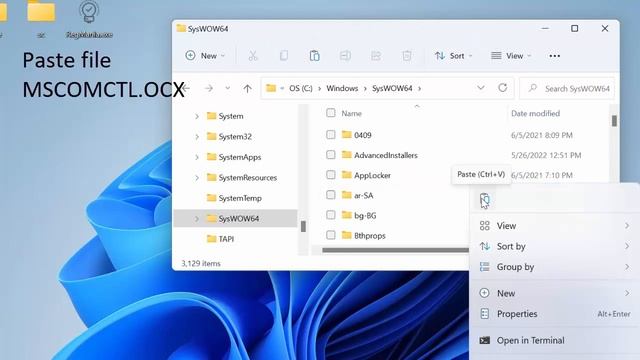This screenshot has height=360, width=640.
Task: Open address bar history dropdown chevron
Action: pyautogui.click(x=481, y=88)
